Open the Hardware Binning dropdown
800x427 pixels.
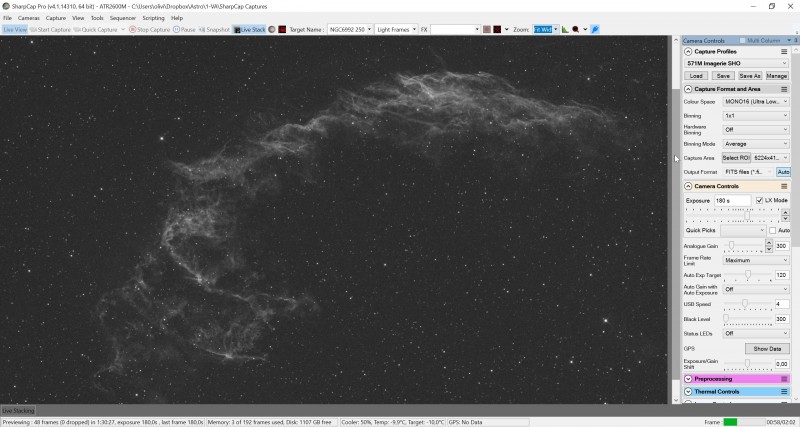[x=756, y=130]
